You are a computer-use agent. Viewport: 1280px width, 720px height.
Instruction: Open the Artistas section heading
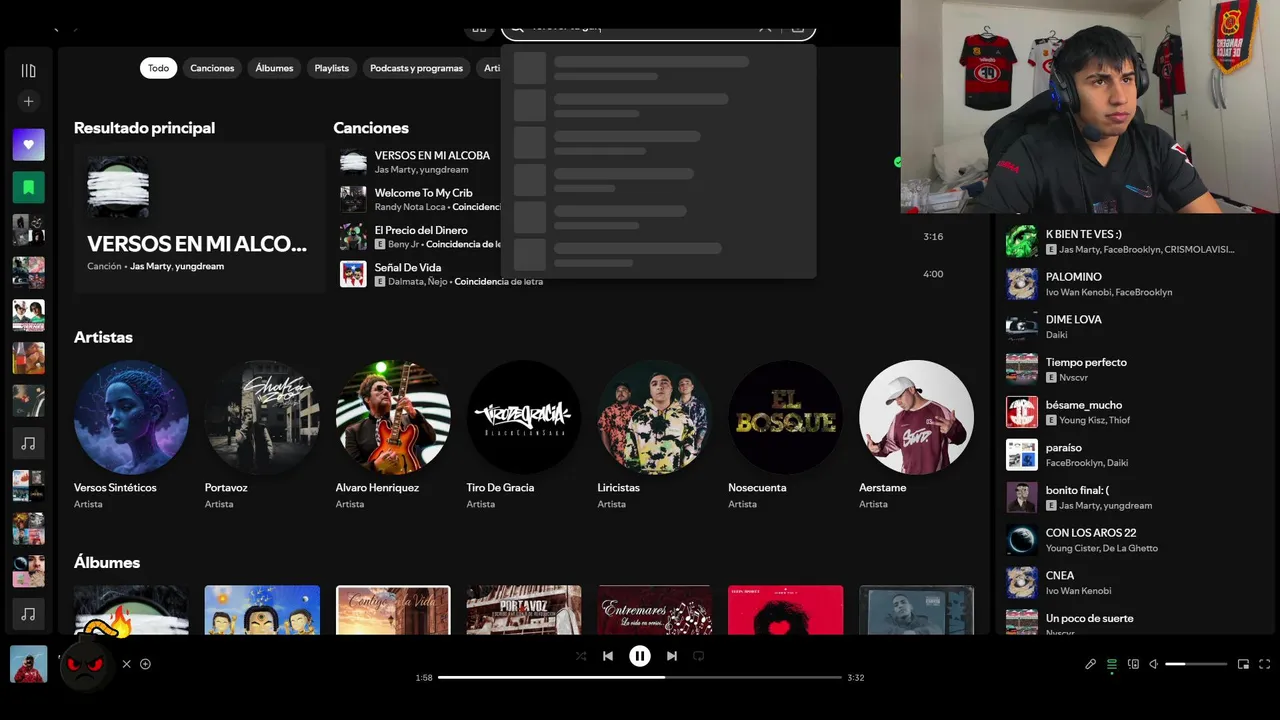(103, 337)
